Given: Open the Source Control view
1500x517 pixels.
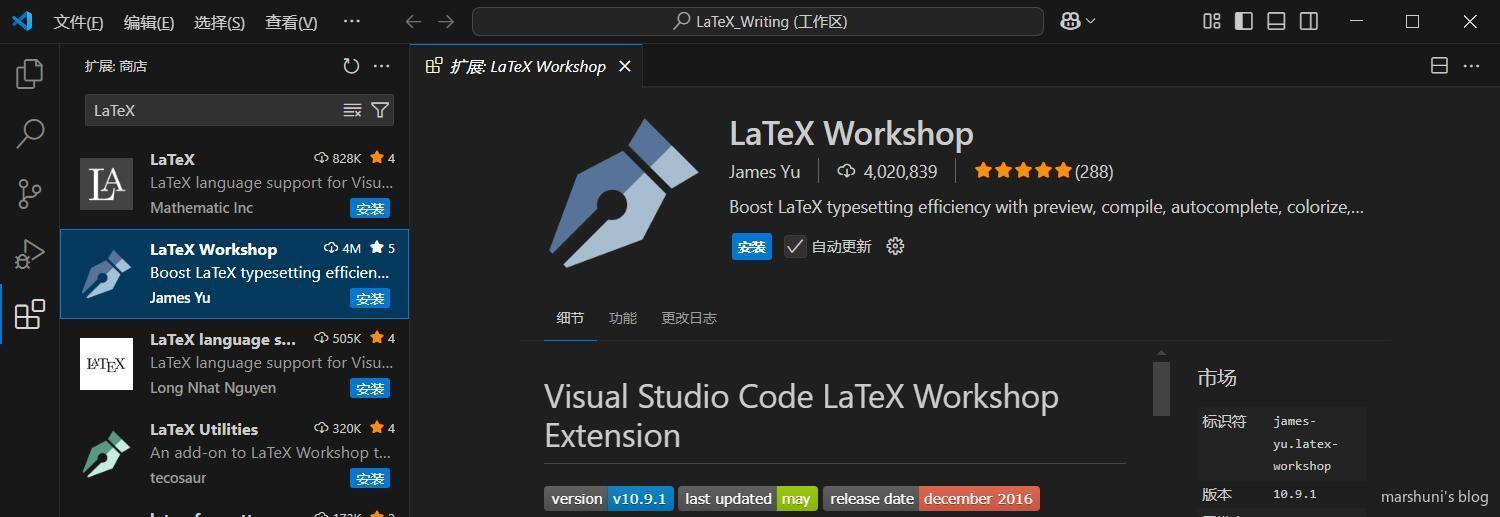Looking at the screenshot, I should [30, 193].
